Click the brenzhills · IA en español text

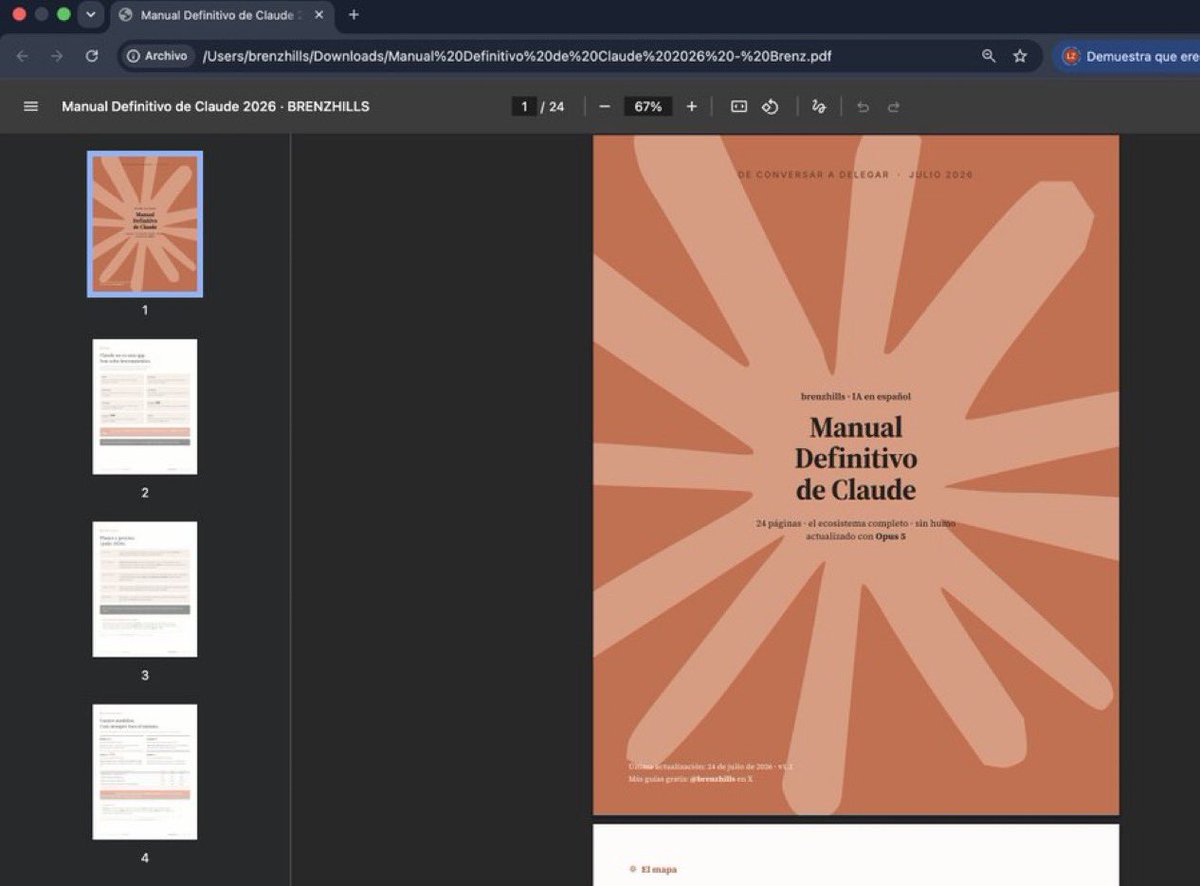pos(856,396)
